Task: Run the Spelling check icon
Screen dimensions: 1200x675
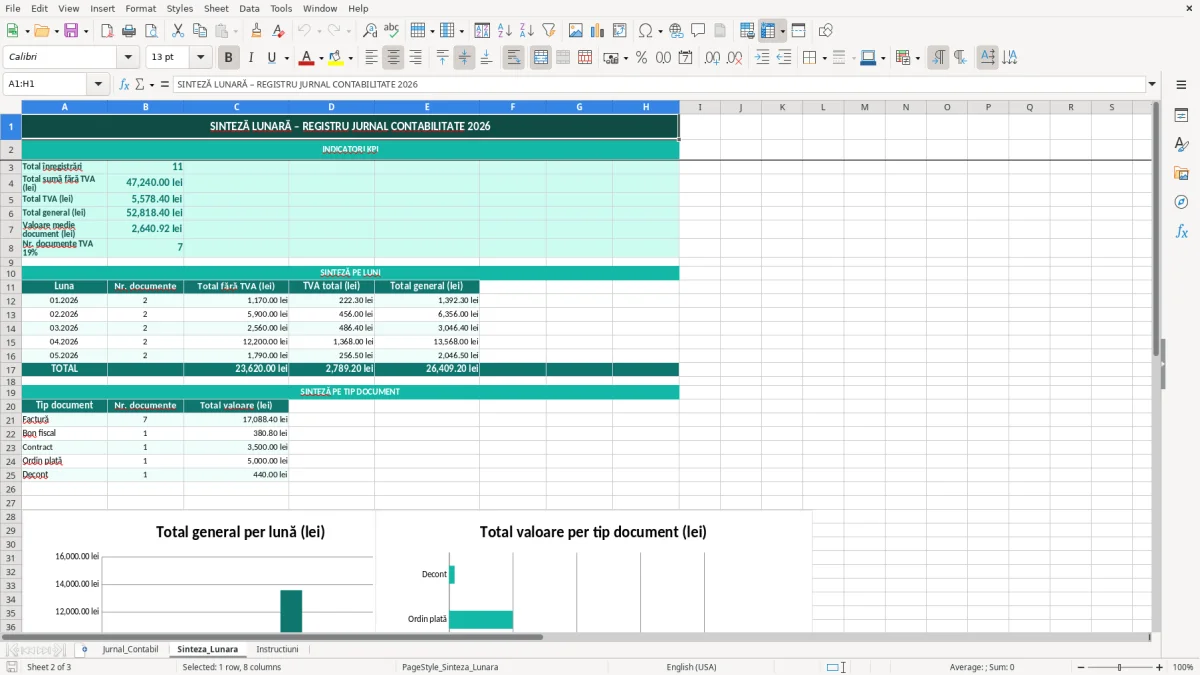Action: pyautogui.click(x=392, y=31)
